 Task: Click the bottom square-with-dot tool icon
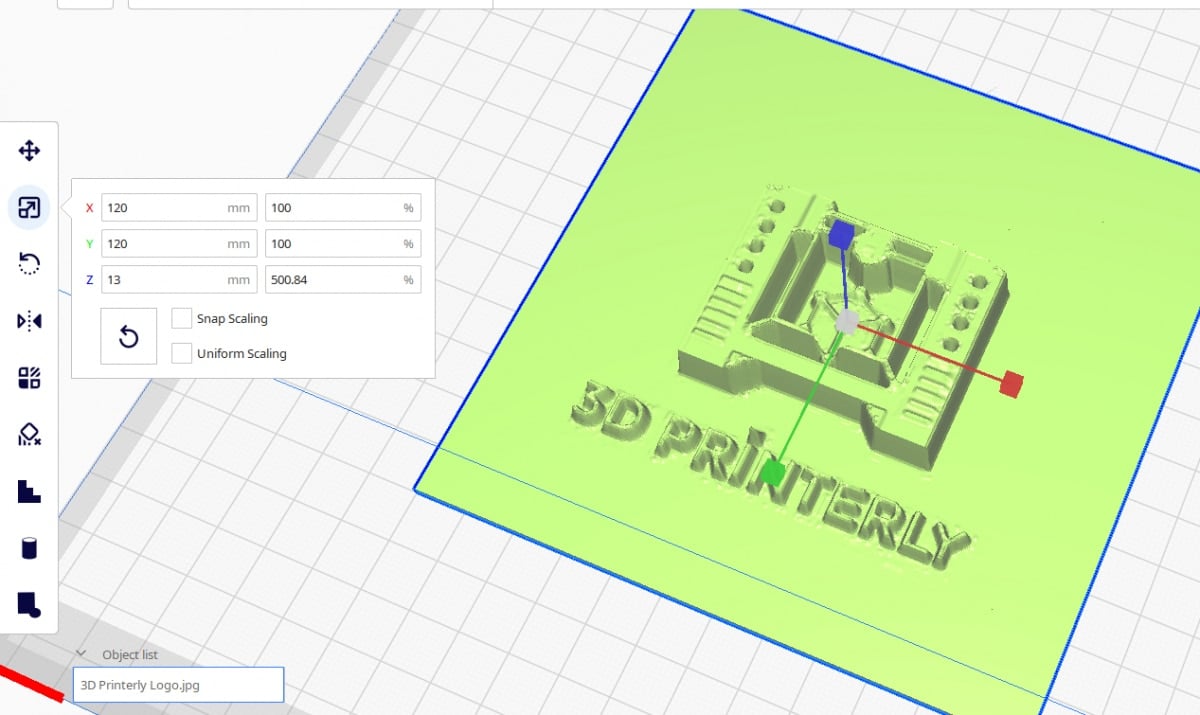(29, 604)
